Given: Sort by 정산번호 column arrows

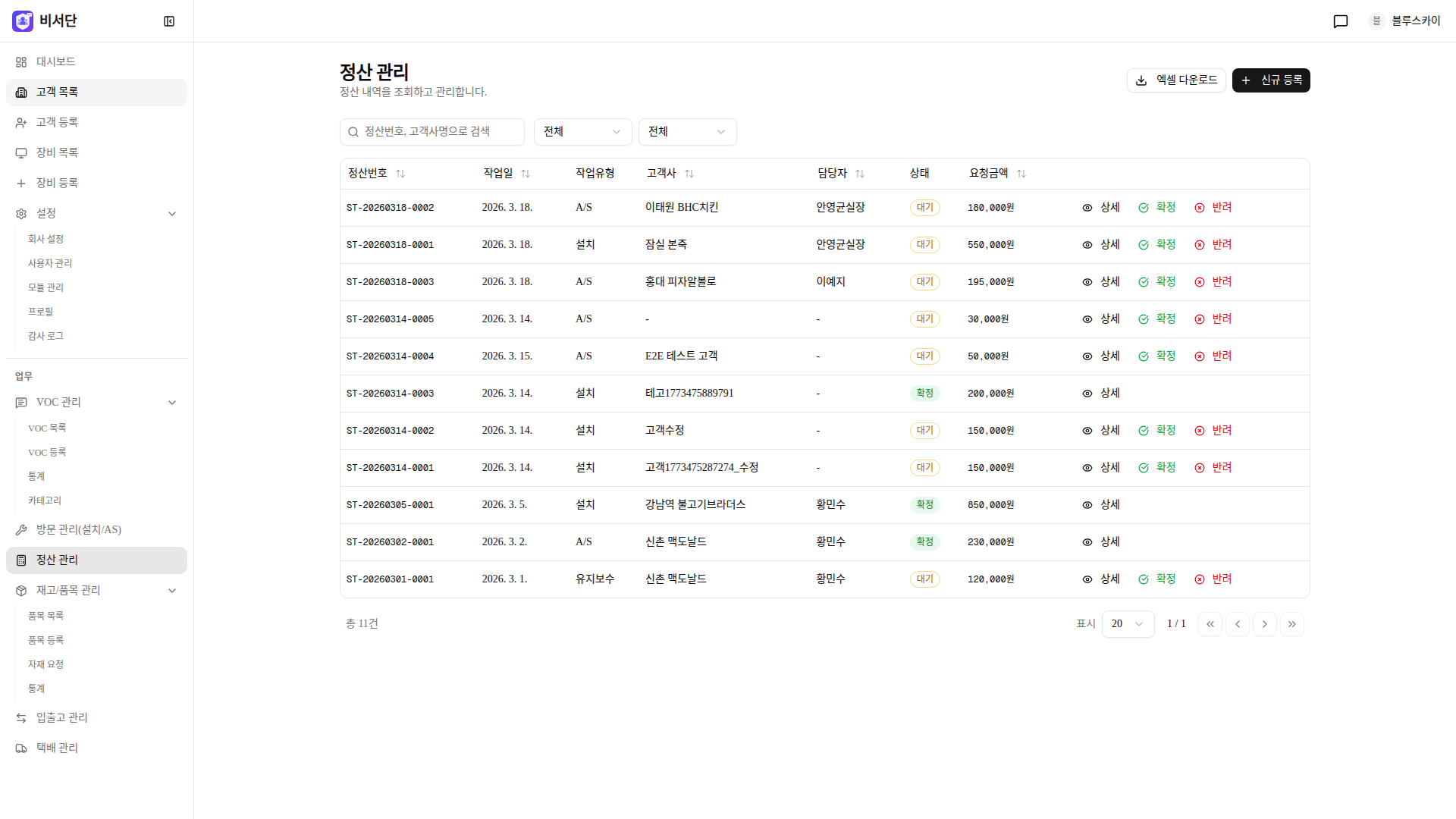Looking at the screenshot, I should point(400,174).
